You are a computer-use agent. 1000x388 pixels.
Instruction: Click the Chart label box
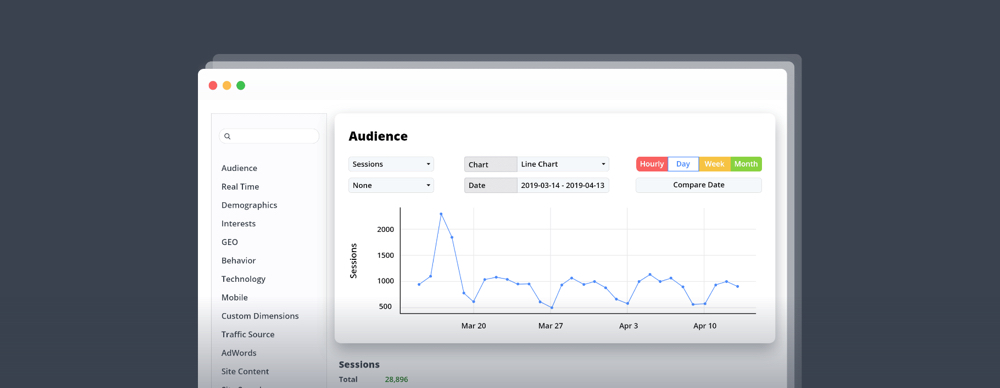click(x=490, y=165)
